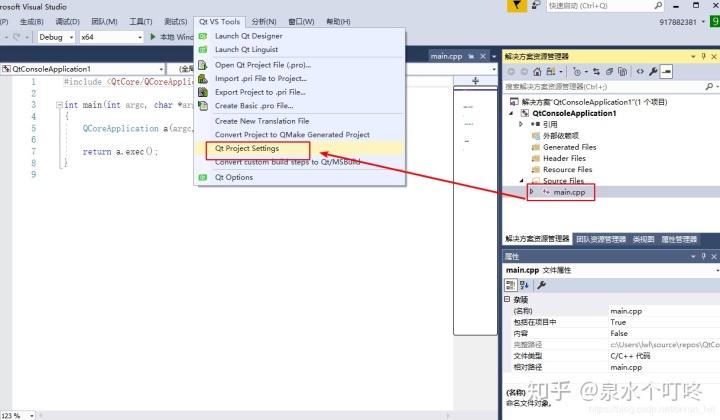Focus the Solution Explorer search box
The width and height of the screenshot is (720, 420).
click(604, 87)
